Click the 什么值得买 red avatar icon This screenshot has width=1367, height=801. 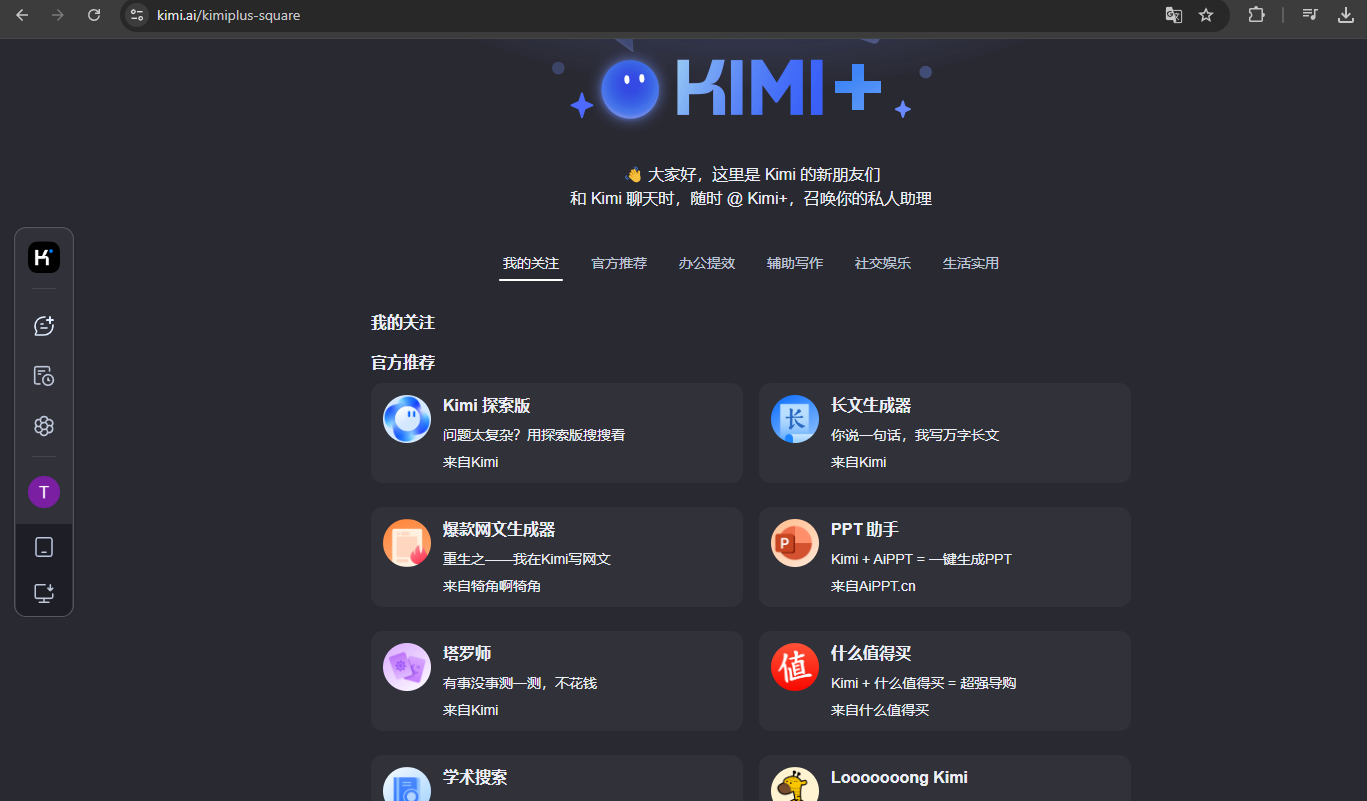pyautogui.click(x=795, y=667)
